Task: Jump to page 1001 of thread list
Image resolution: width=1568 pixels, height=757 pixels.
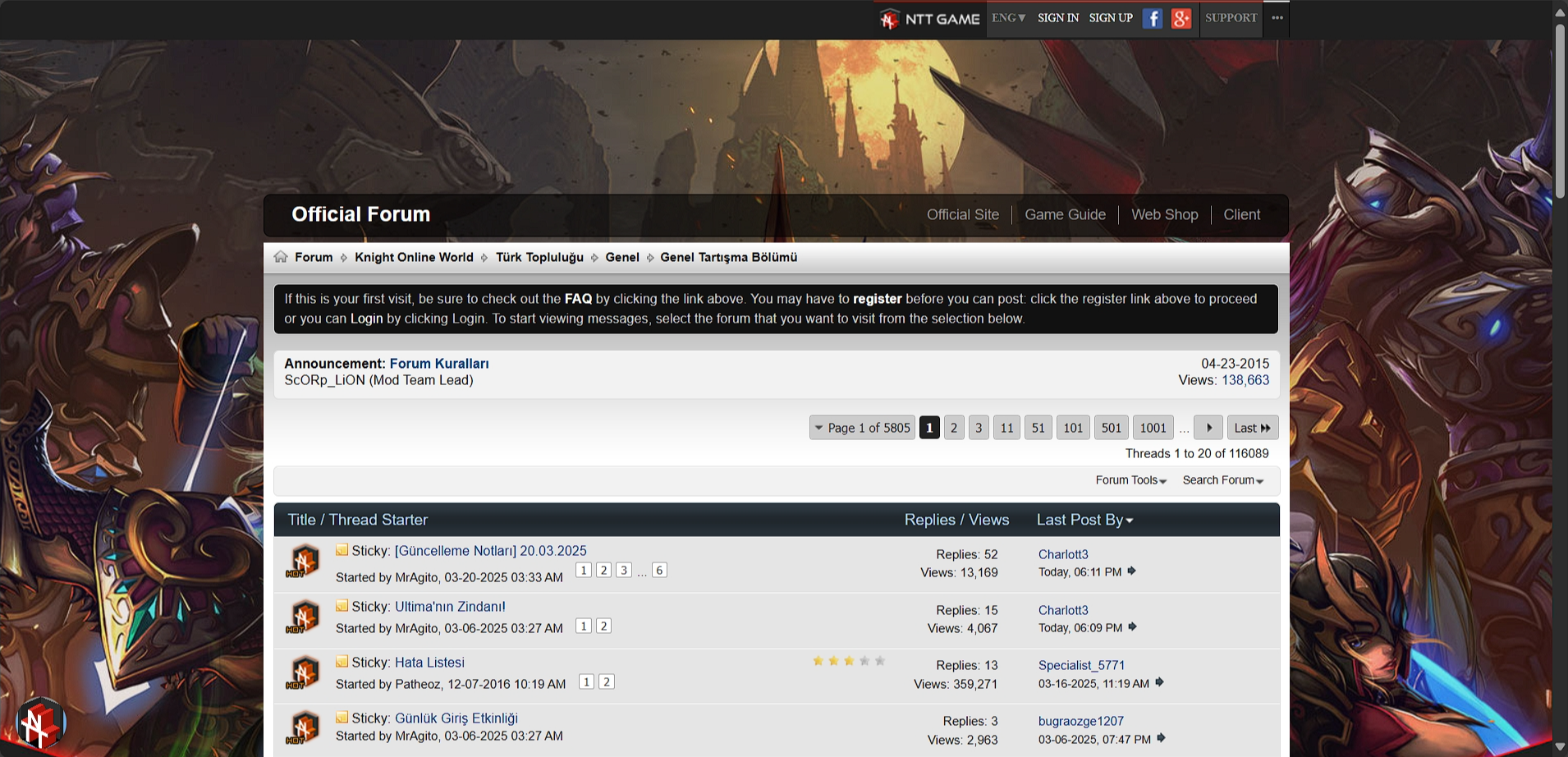Action: coord(1153,428)
